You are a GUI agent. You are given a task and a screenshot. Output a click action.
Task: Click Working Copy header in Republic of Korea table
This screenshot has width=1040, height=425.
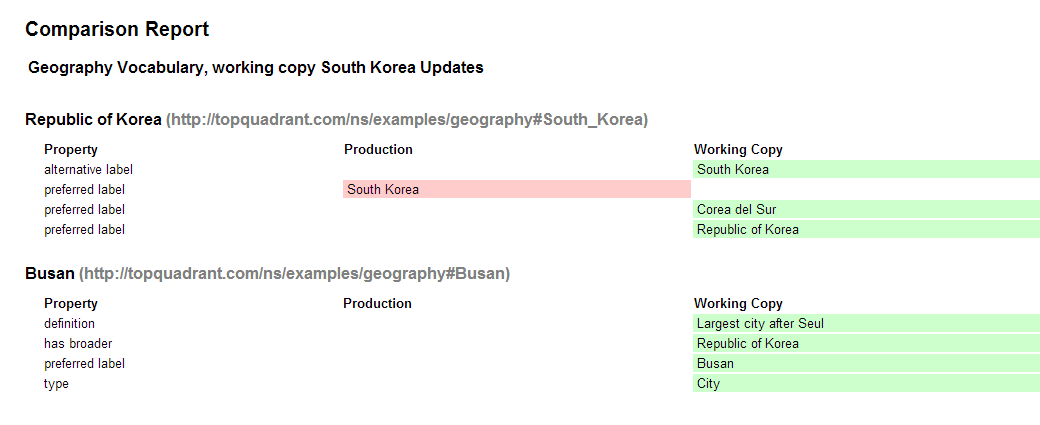pyautogui.click(x=738, y=150)
